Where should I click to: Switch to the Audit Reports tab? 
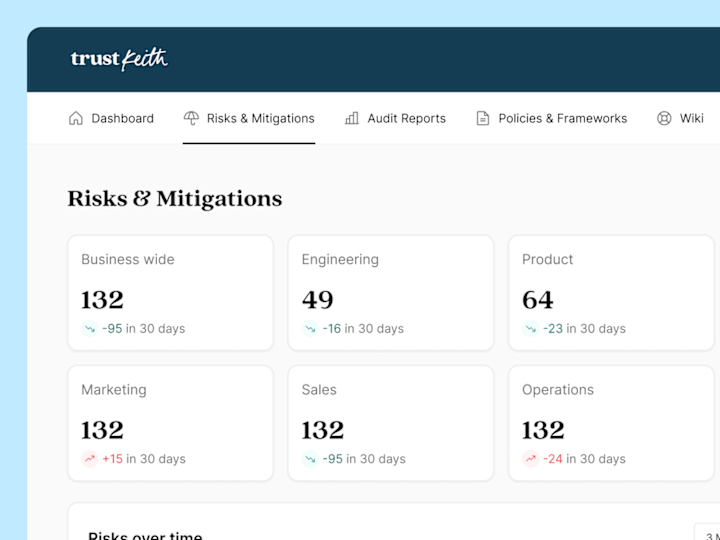point(395,118)
